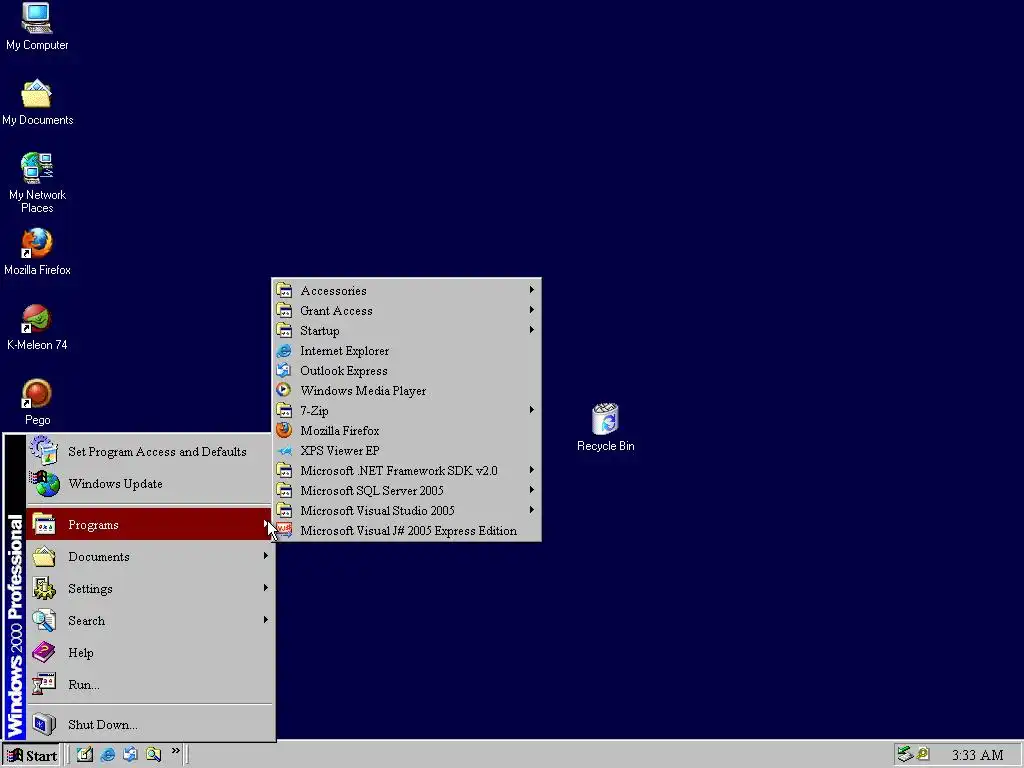This screenshot has height=768, width=1024.
Task: Launch Outlook Express from the quick launch bar
Action: coord(131,754)
